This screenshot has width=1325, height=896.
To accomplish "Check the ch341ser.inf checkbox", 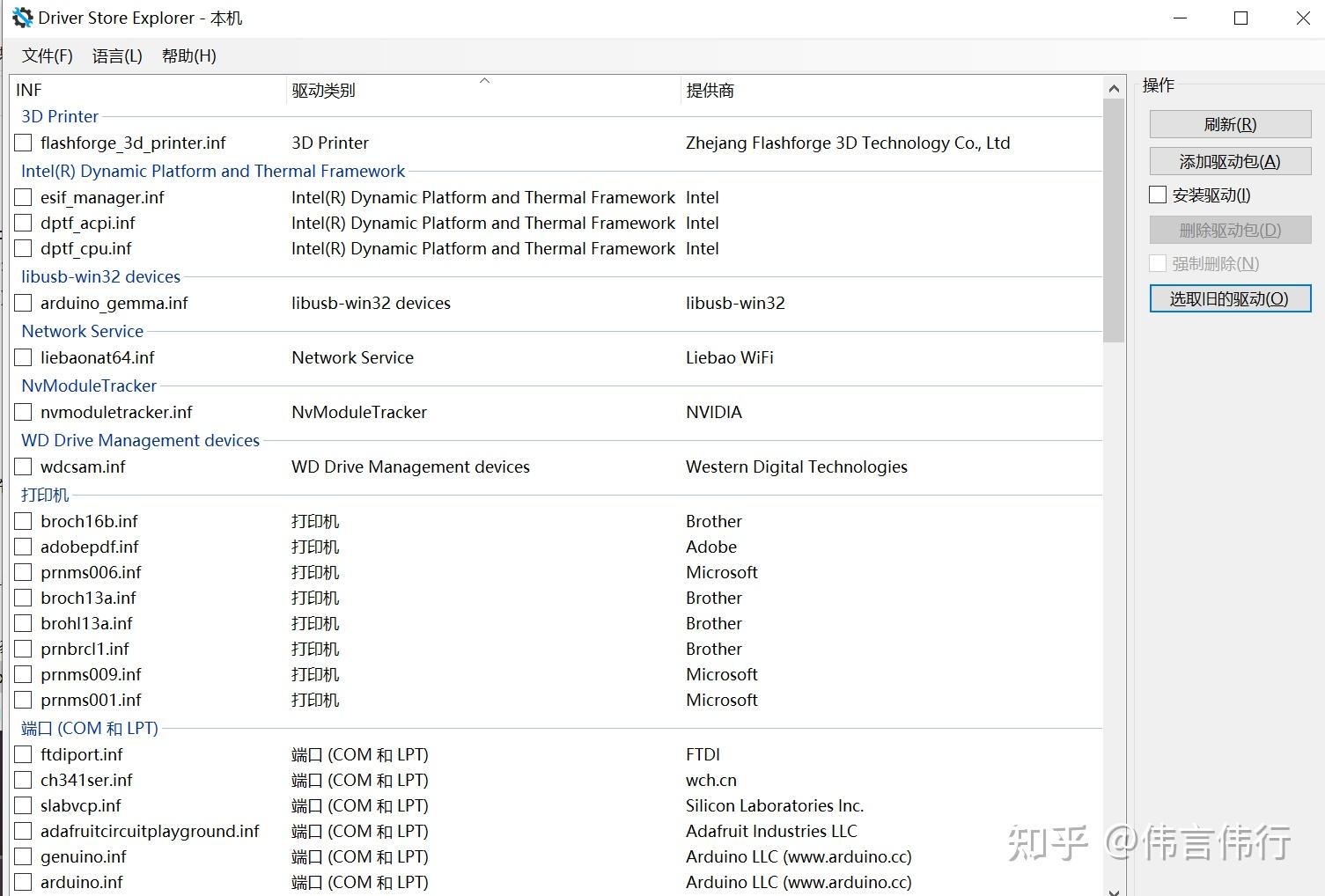I will click(22, 780).
